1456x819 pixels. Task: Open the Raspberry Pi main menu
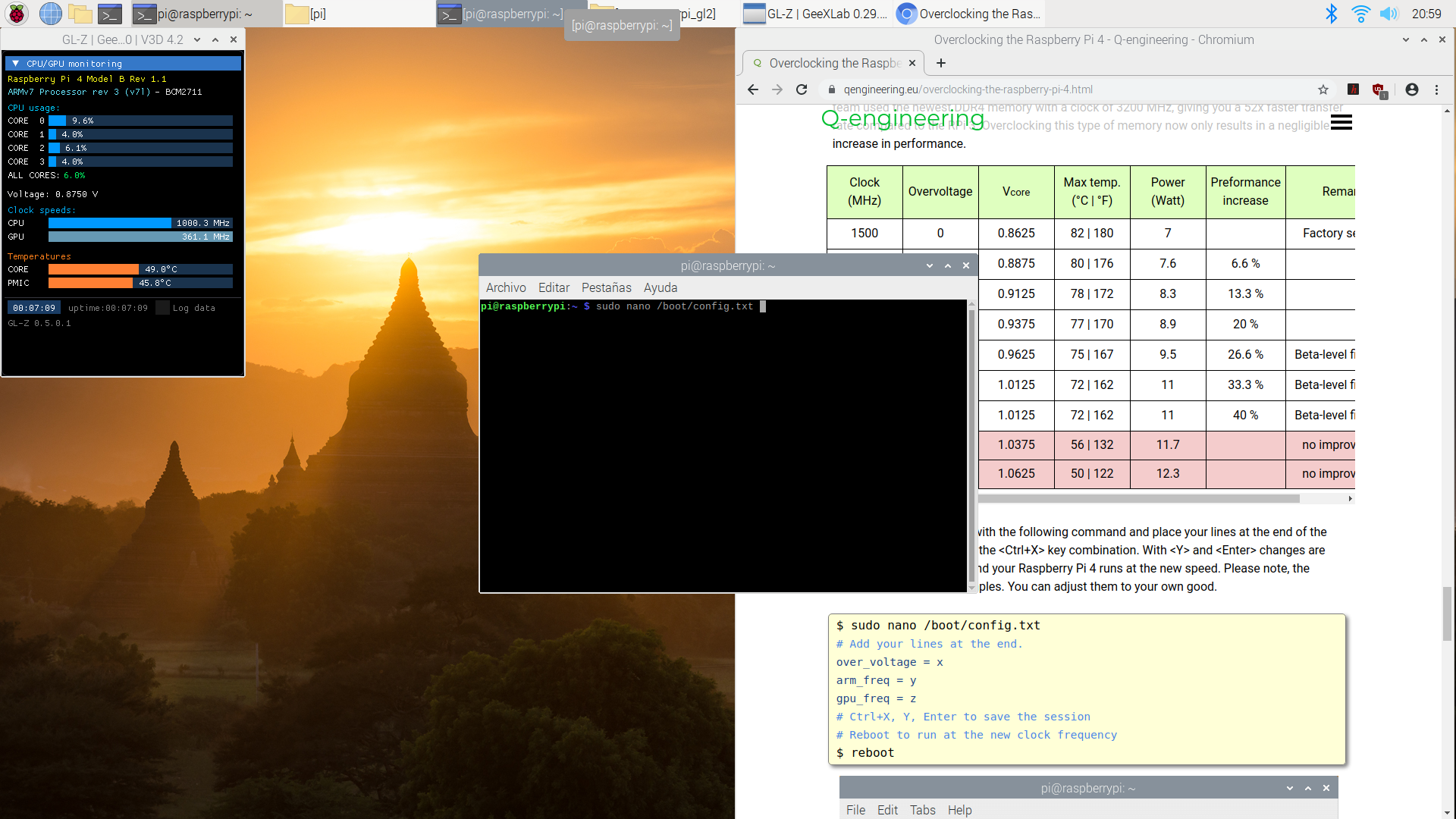click(x=17, y=13)
